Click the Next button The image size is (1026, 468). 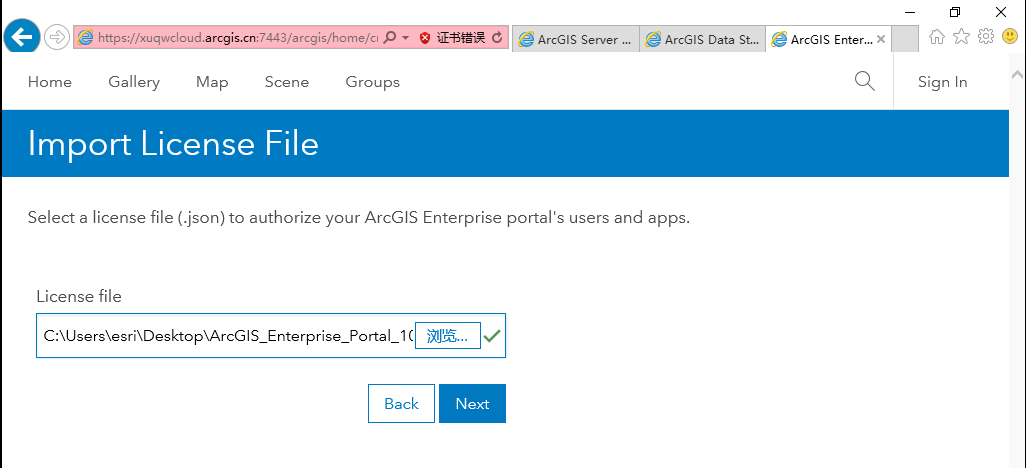[472, 404]
